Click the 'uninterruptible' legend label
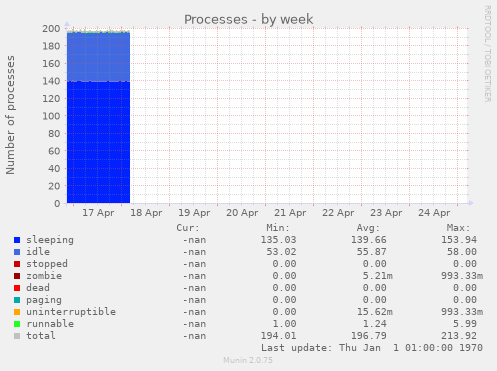Viewport: 497px width, 371px height. click(71, 312)
